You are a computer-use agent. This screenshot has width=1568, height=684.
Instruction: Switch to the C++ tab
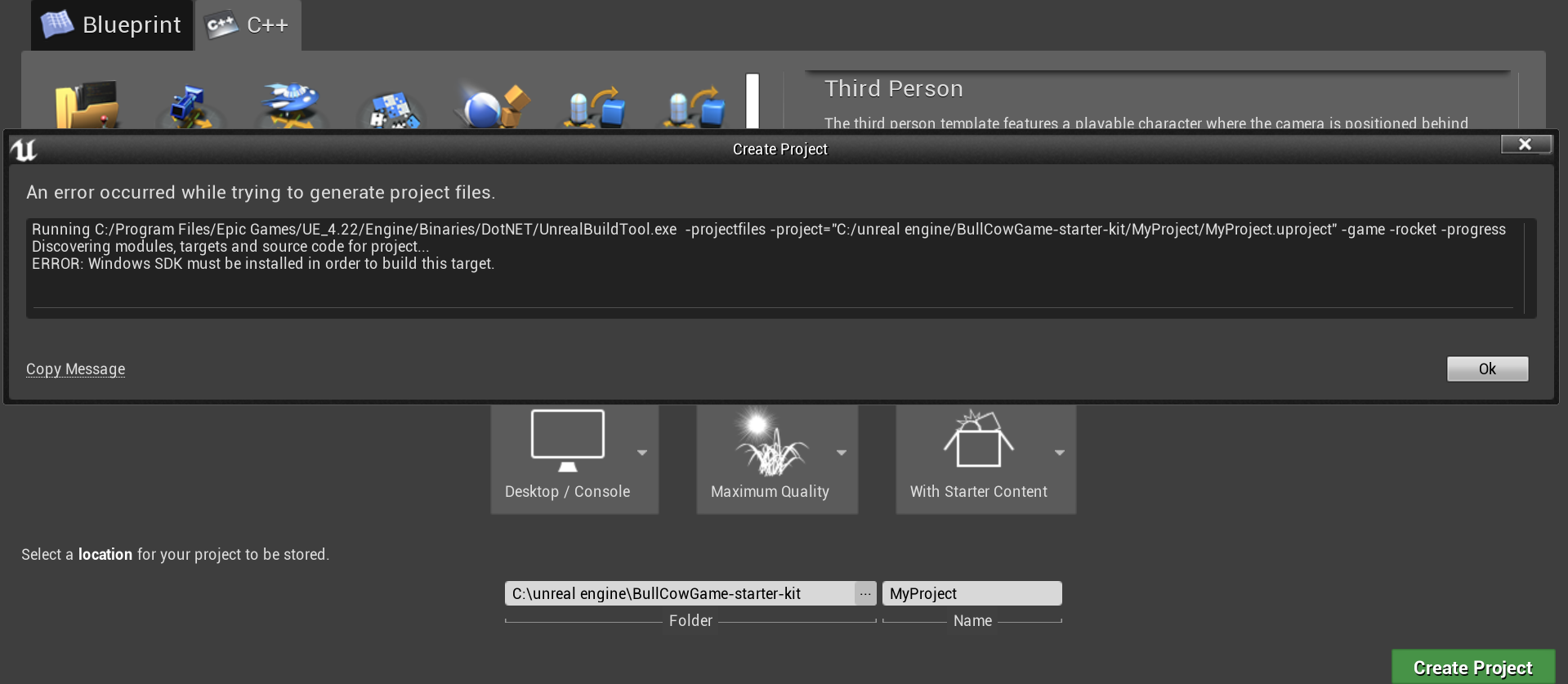tap(248, 25)
